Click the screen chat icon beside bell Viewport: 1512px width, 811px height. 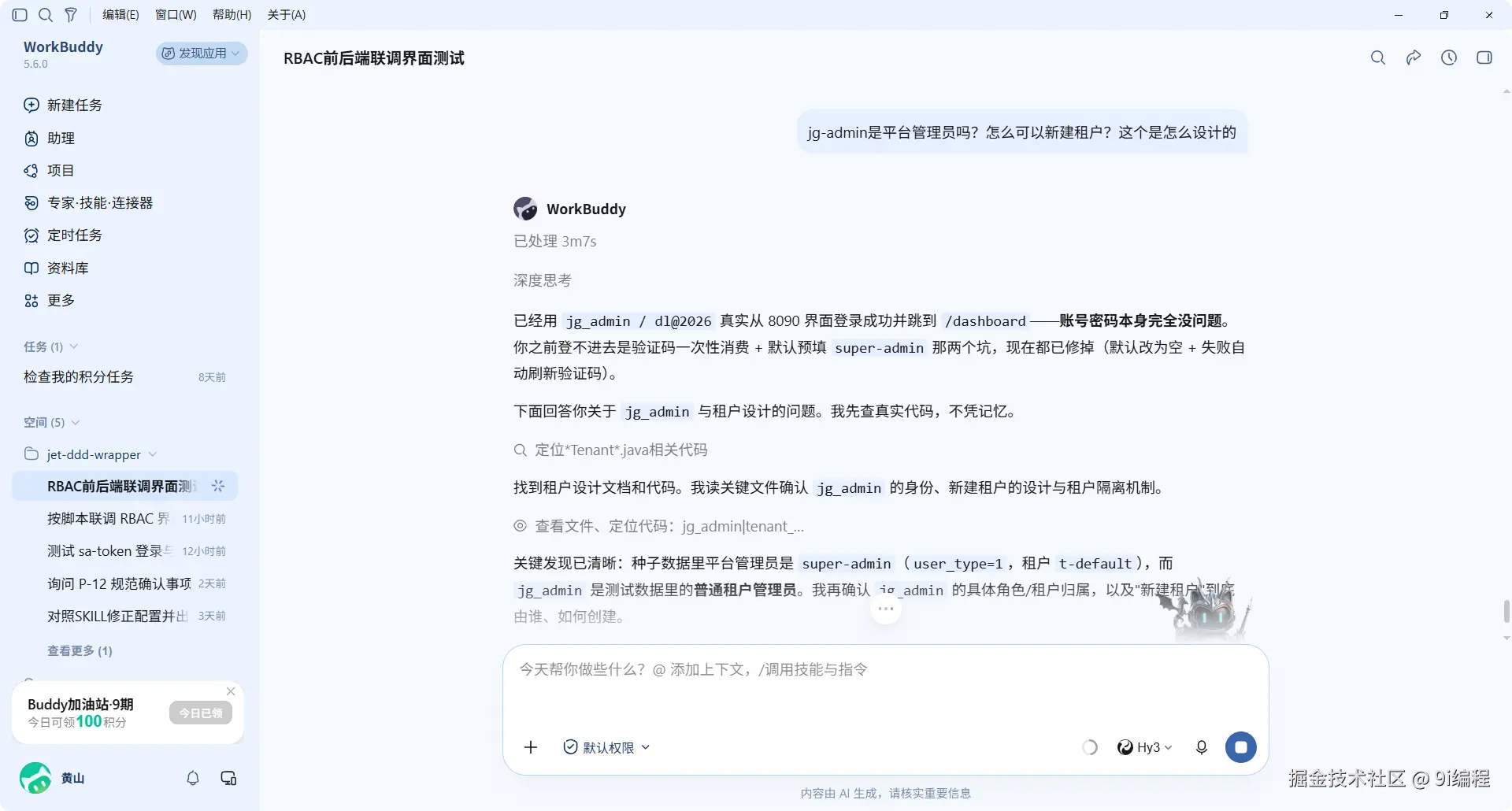[x=228, y=778]
